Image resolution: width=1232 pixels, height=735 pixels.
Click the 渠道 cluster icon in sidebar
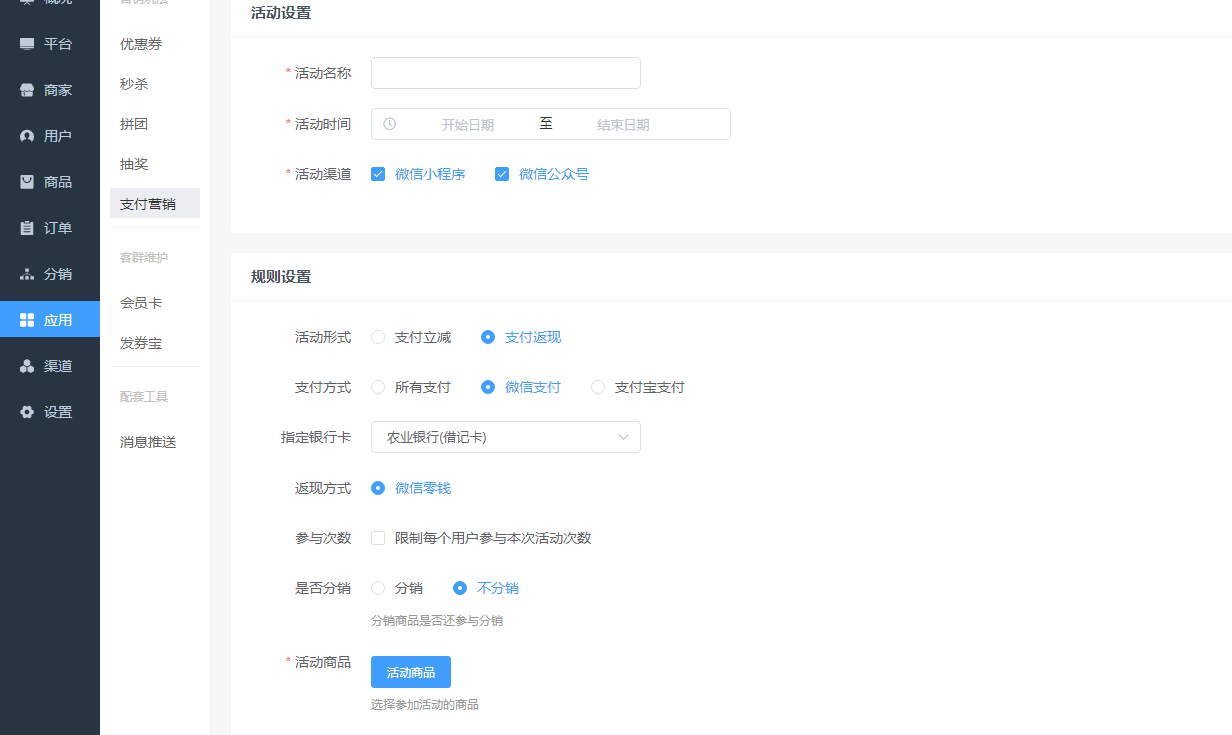27,366
